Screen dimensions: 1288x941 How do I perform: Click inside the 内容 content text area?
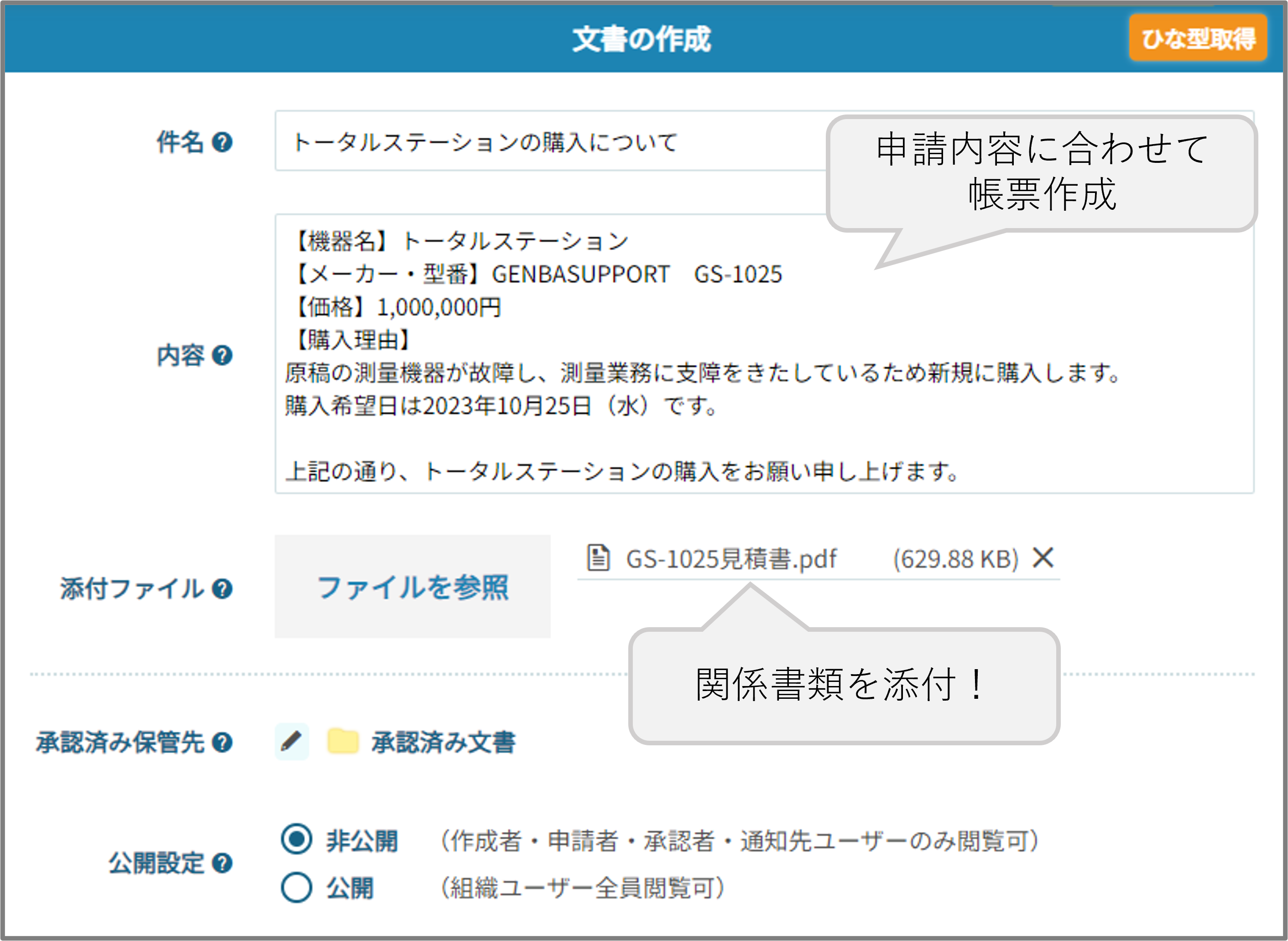pos(764,354)
